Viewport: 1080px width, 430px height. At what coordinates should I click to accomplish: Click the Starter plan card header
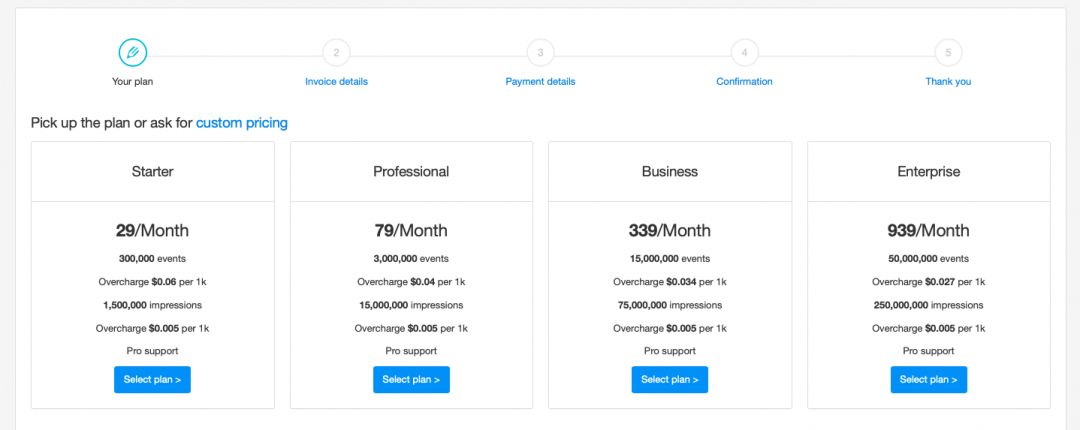pos(152,172)
